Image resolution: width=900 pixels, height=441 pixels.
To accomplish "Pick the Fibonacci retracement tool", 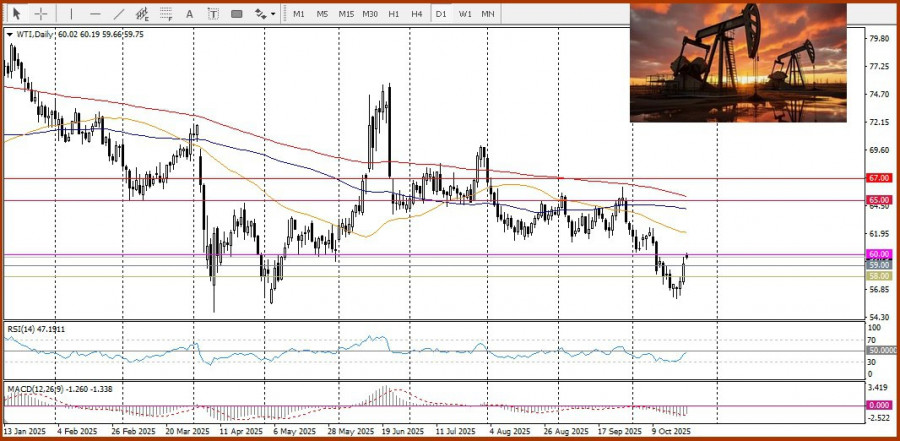I will [x=167, y=14].
